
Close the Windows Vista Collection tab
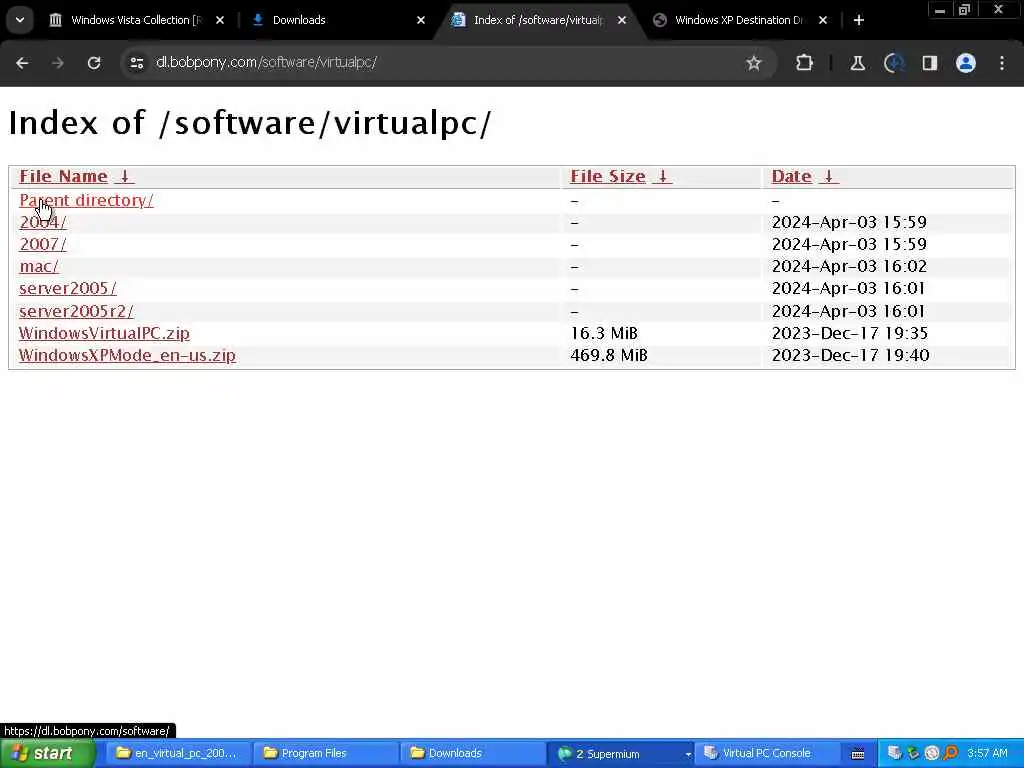(x=220, y=20)
